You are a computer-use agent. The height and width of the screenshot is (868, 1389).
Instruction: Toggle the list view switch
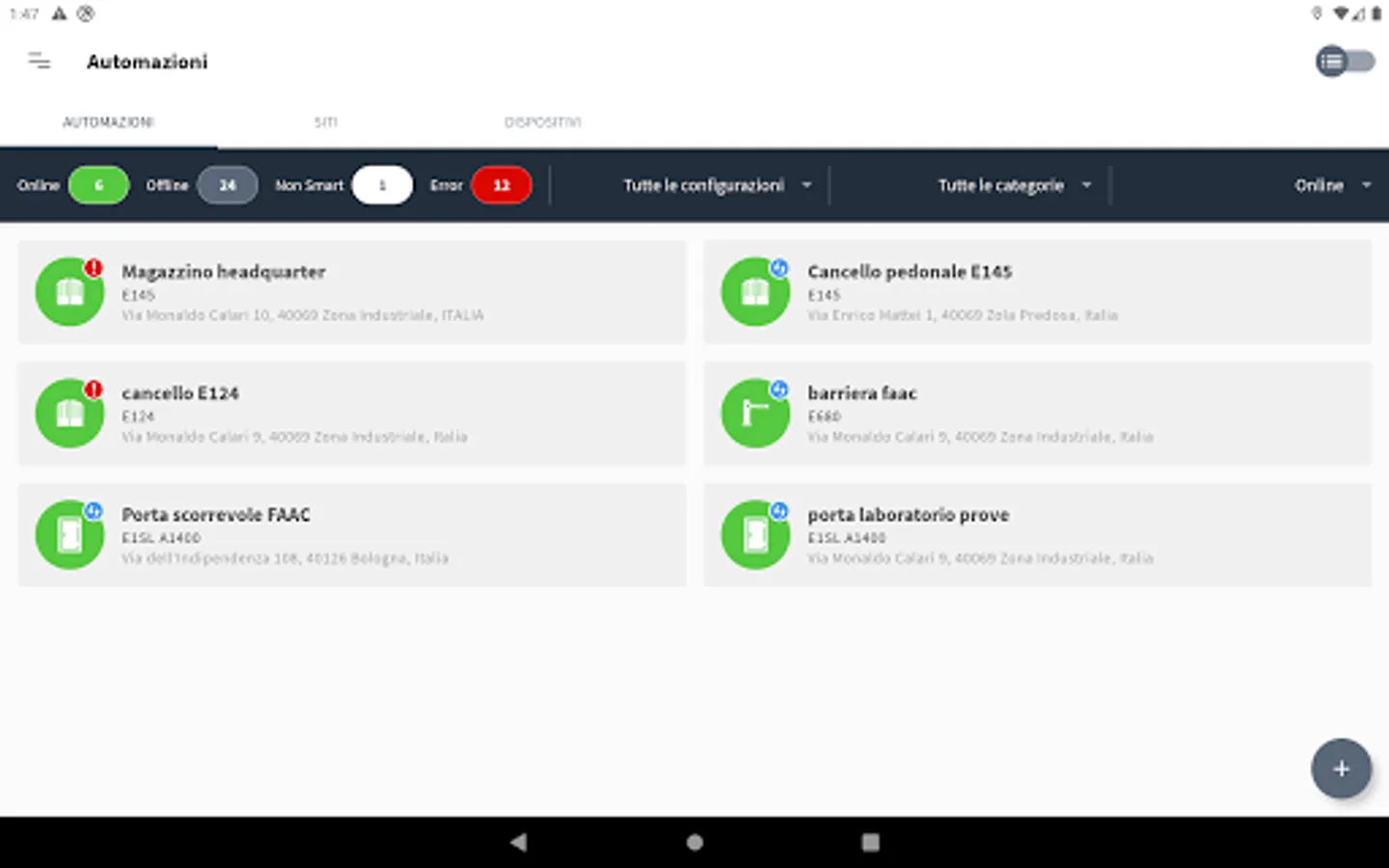(x=1346, y=62)
